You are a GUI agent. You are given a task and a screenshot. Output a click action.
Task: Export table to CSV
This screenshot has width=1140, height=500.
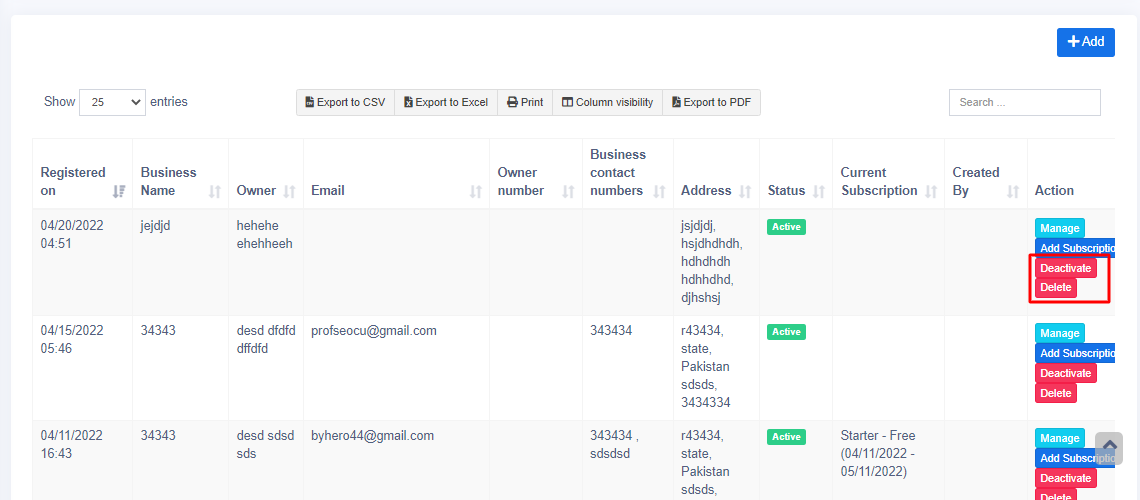(x=345, y=102)
